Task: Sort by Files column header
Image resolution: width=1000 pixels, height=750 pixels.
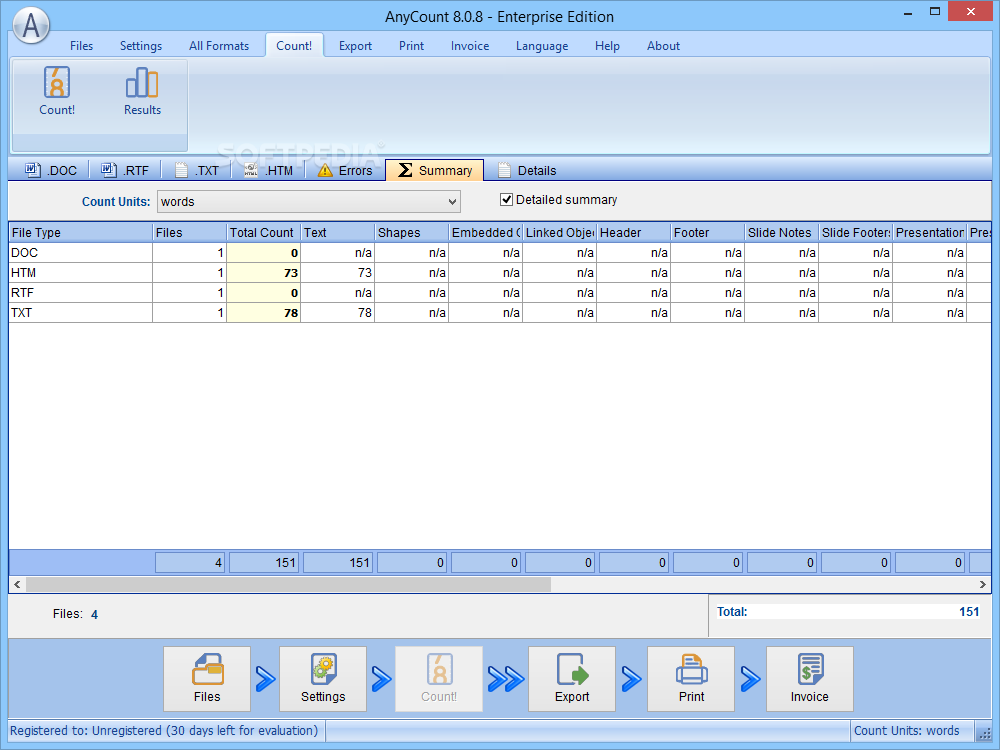Action: (x=190, y=233)
